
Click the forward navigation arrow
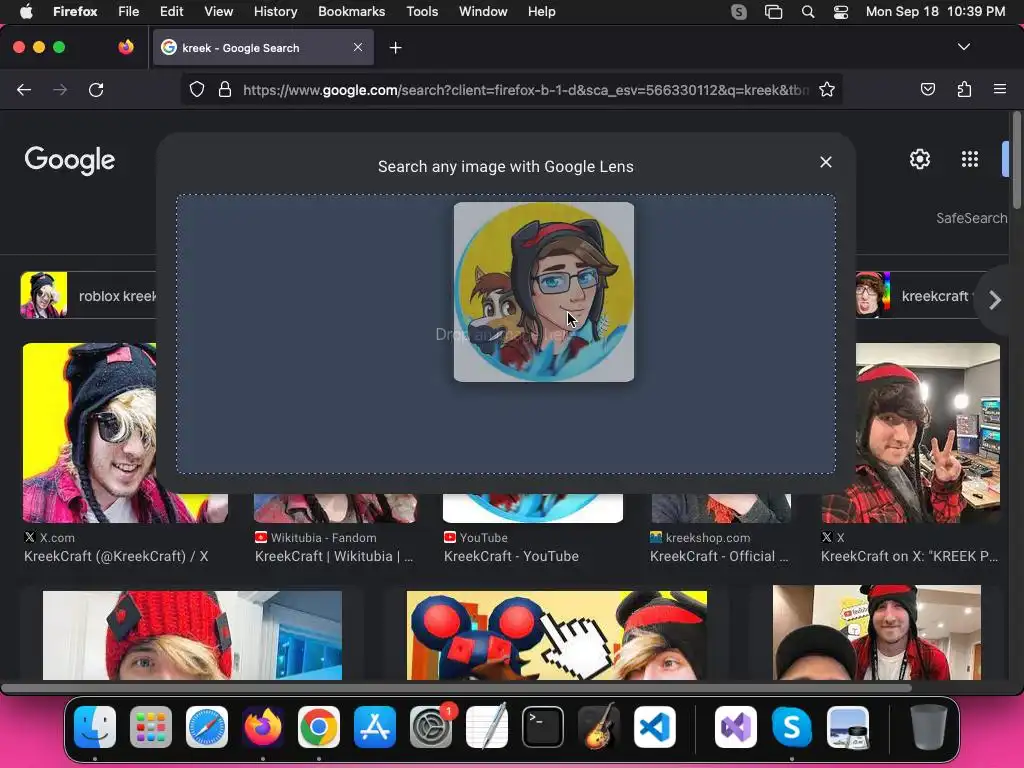pos(60,89)
